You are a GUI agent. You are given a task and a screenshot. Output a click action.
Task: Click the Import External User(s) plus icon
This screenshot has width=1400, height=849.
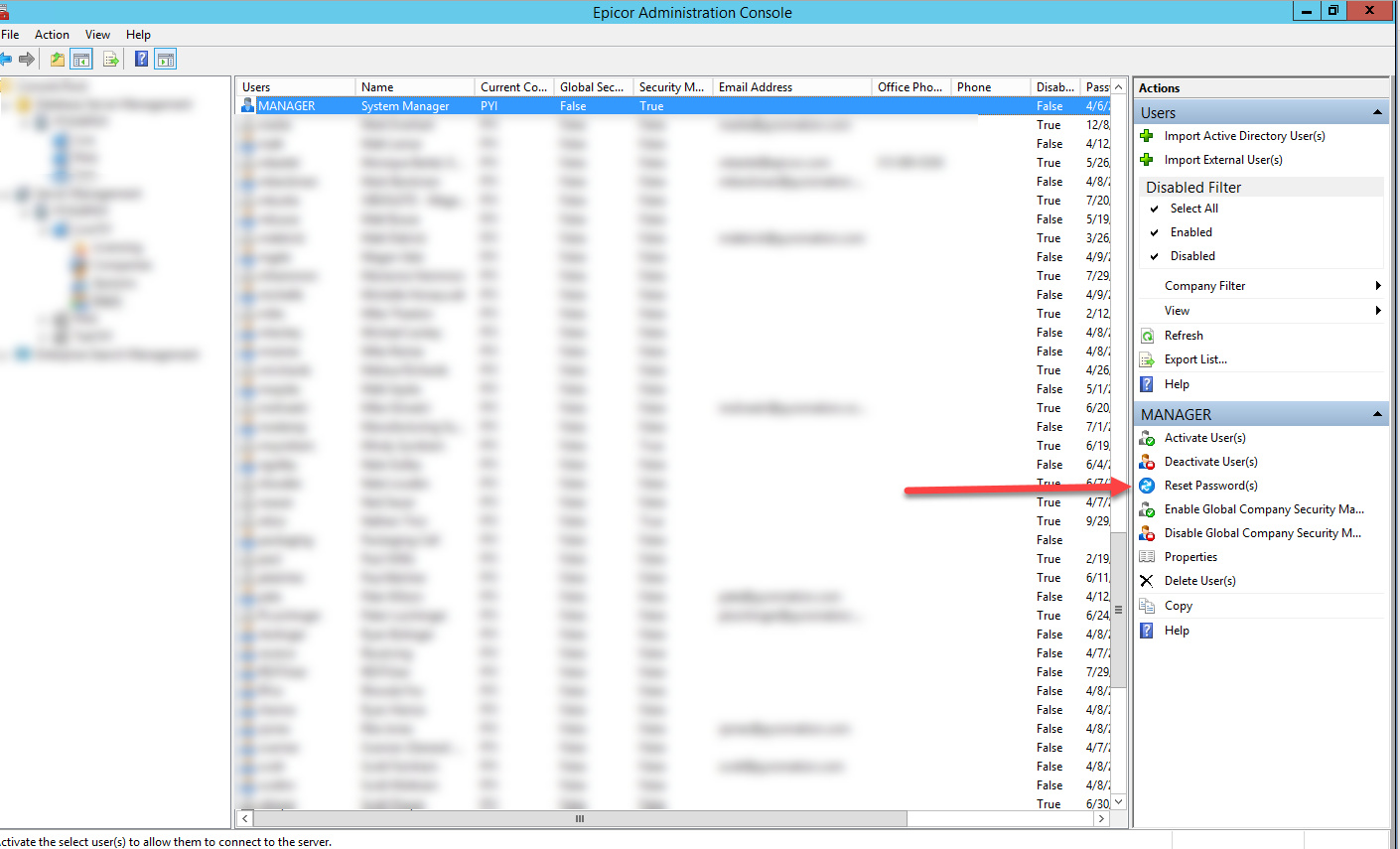coord(1147,160)
